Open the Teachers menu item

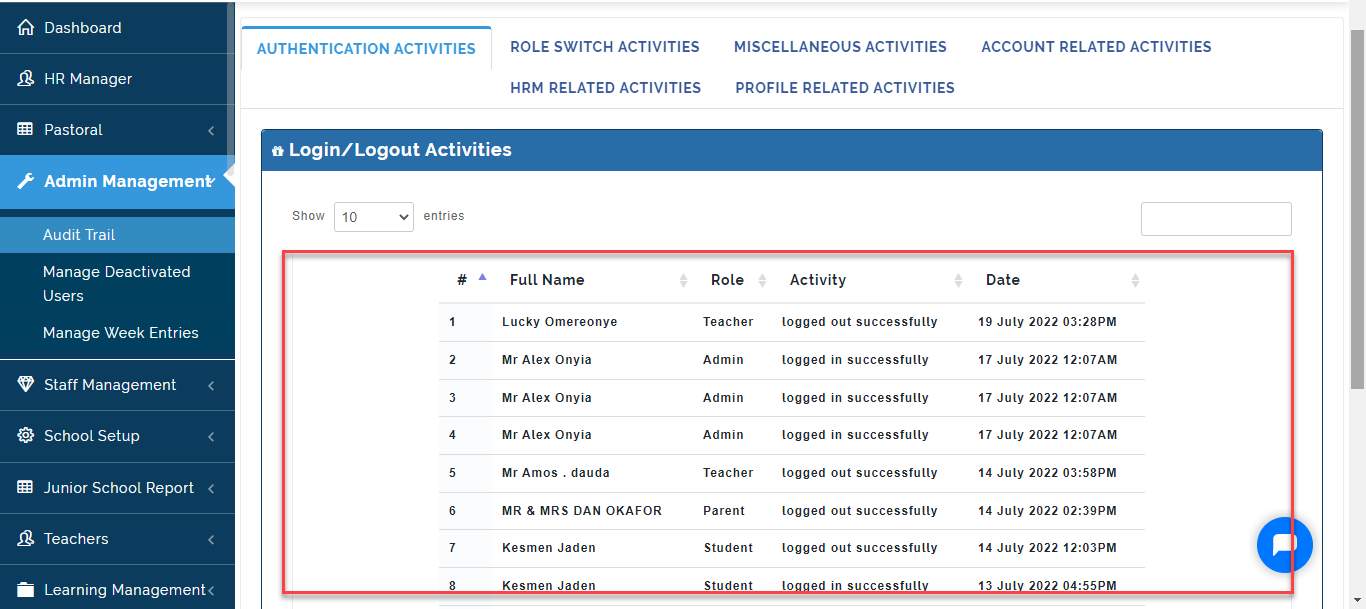pyautogui.click(x=117, y=539)
